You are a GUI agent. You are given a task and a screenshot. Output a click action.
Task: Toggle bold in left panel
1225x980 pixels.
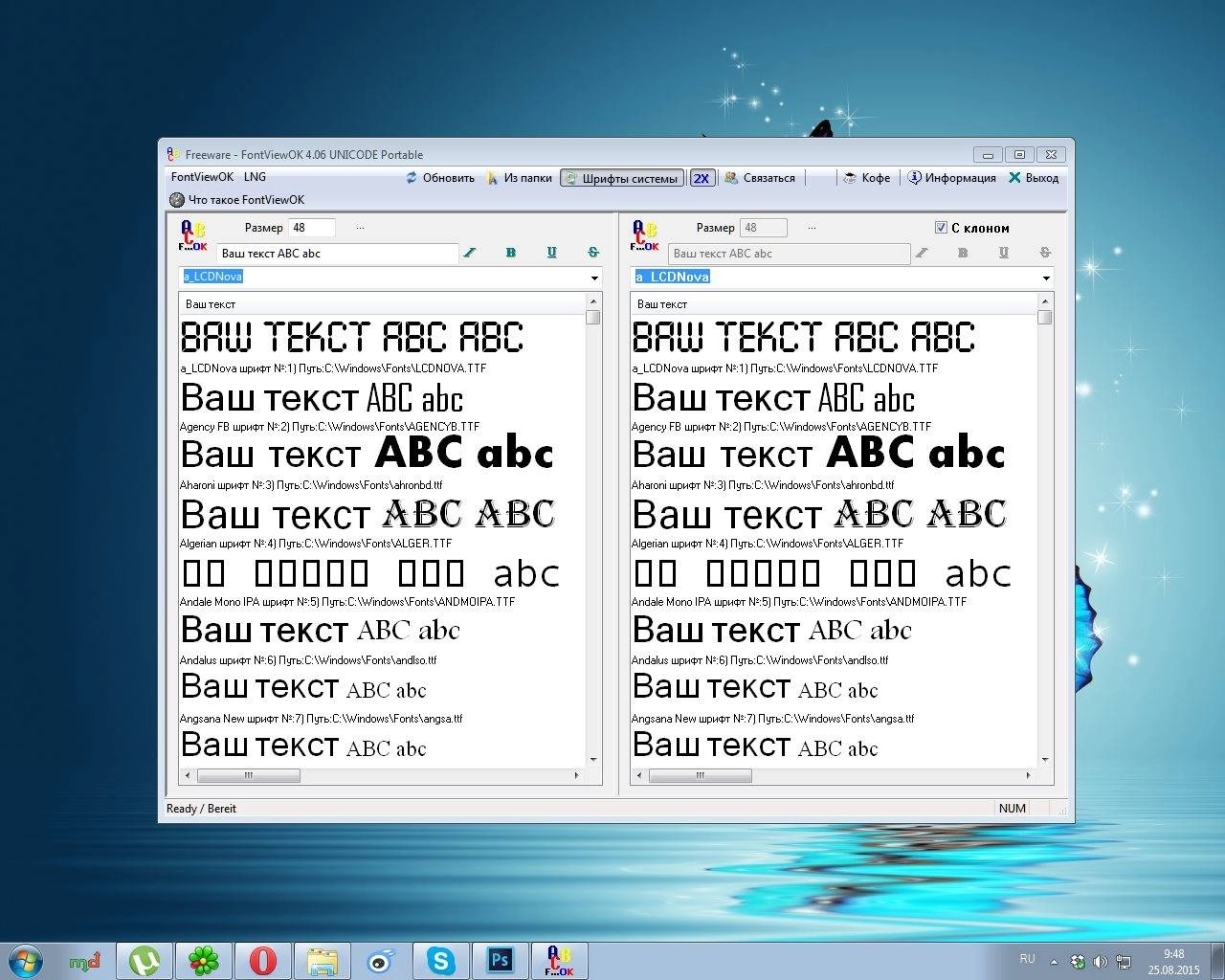click(511, 253)
